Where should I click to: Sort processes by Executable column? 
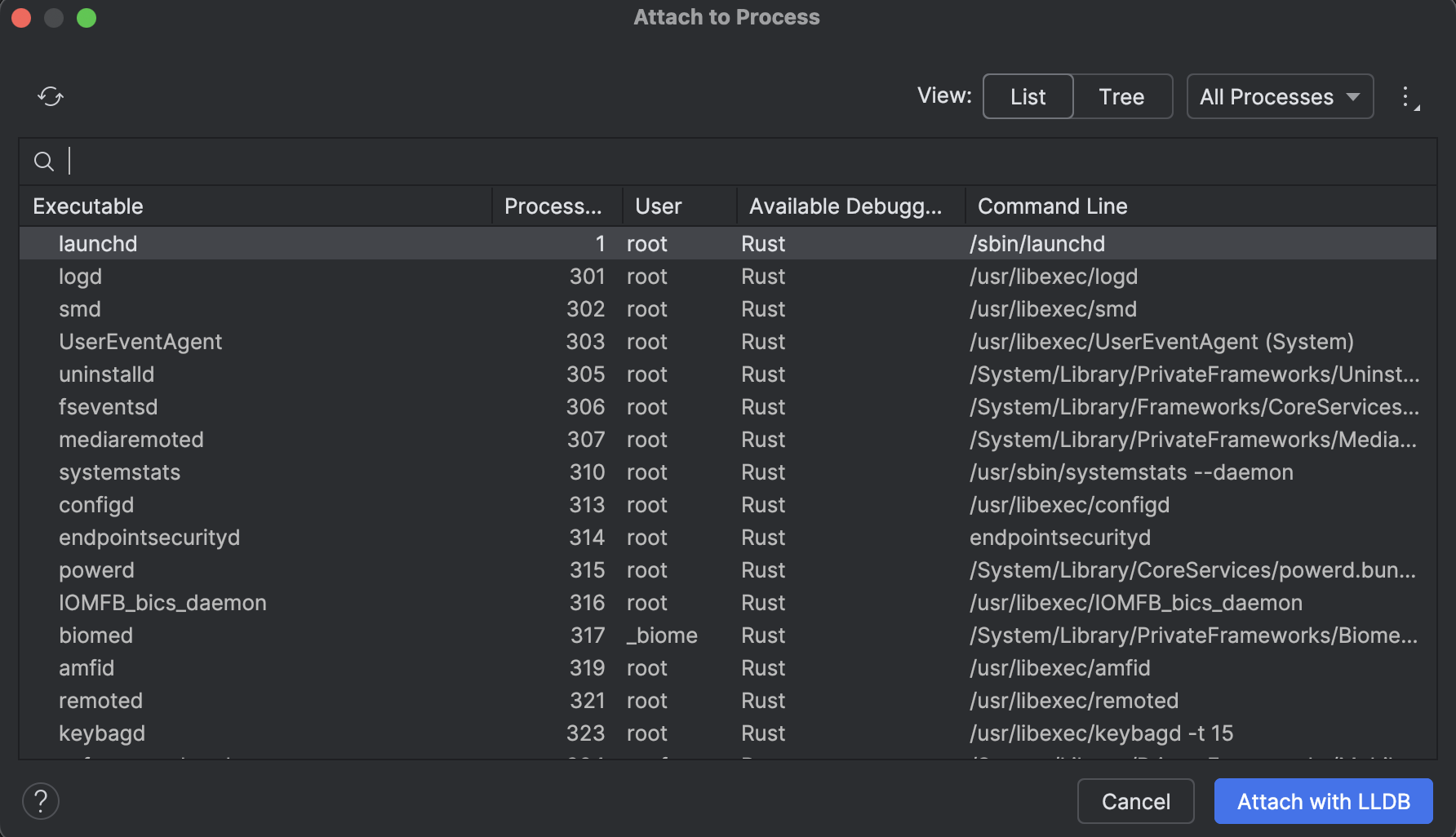coord(87,206)
